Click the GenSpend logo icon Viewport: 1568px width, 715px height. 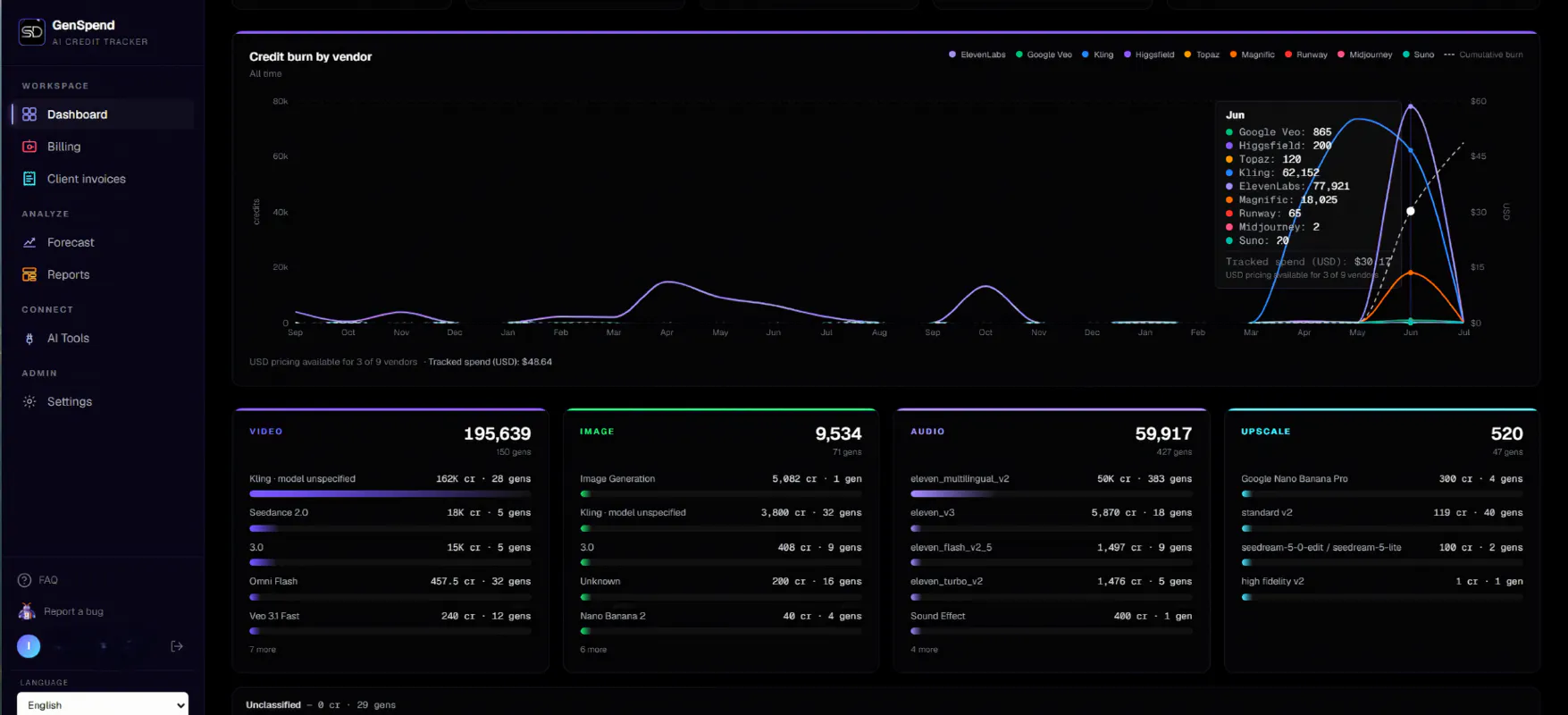[32, 32]
